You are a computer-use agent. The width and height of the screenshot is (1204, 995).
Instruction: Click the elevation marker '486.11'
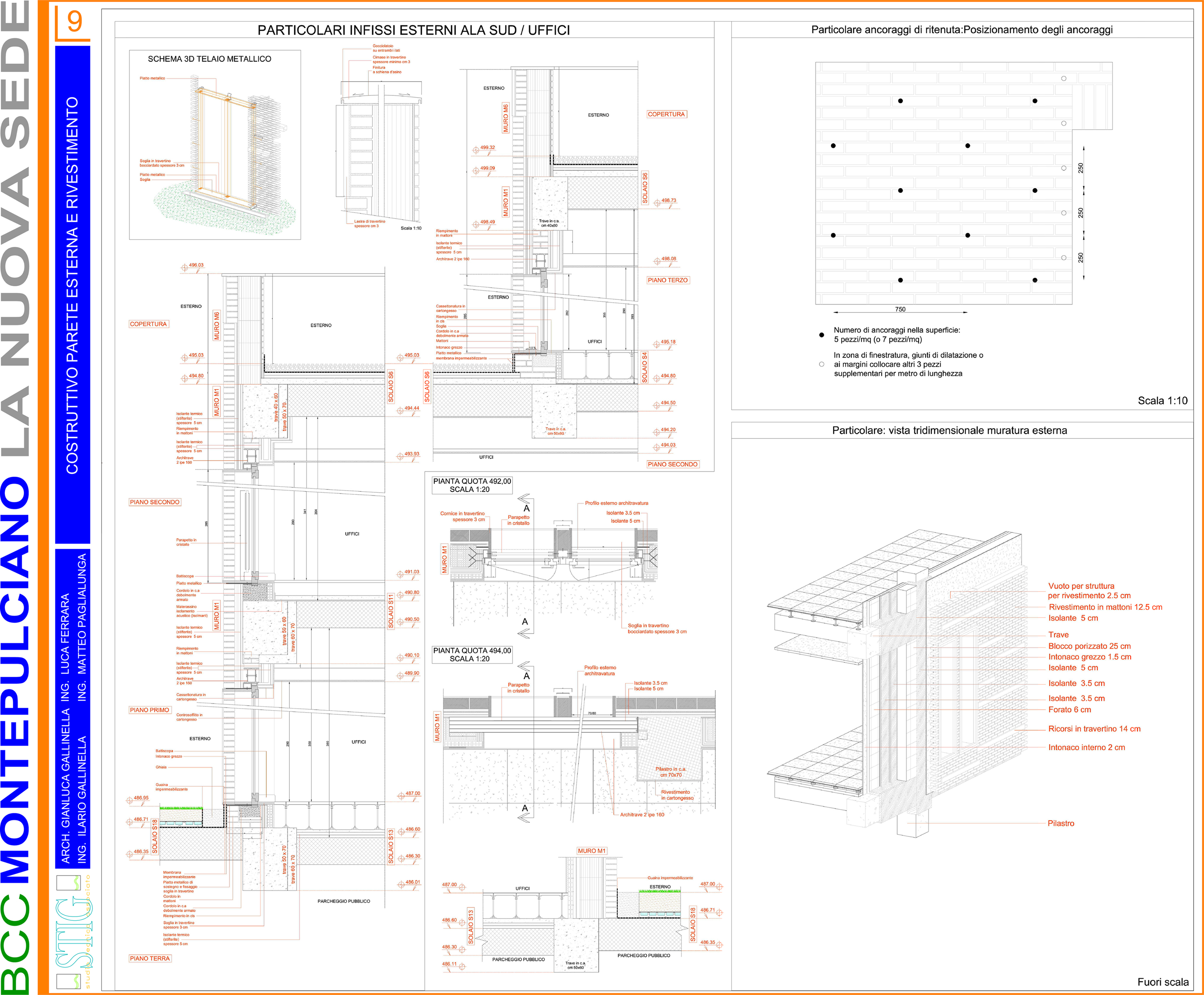tap(449, 964)
